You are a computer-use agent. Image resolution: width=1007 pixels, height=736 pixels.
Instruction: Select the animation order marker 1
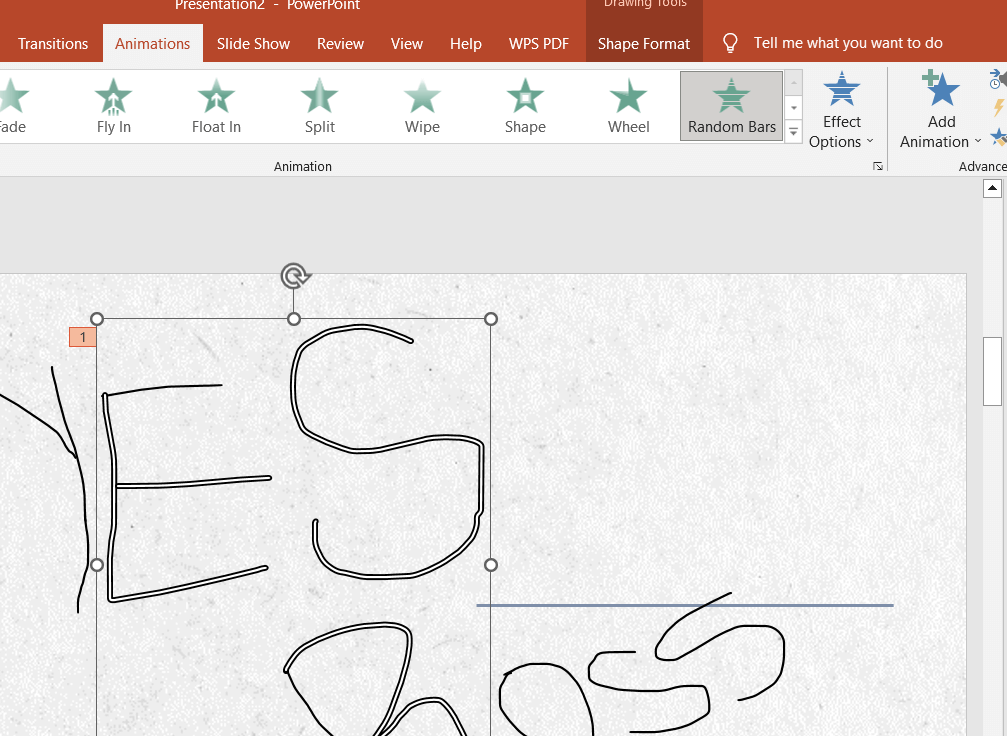(82, 337)
